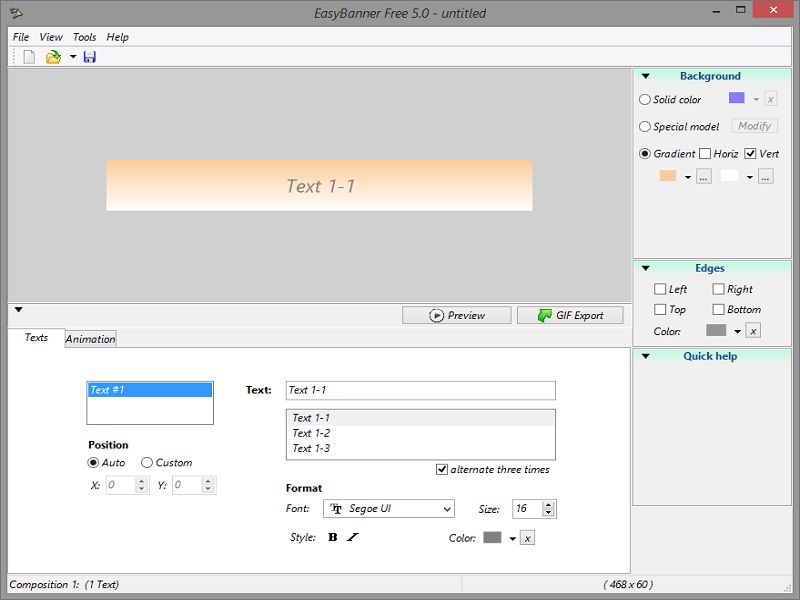The image size is (800, 600).
Task: Select Text #1 in the texts list
Action: (149, 390)
